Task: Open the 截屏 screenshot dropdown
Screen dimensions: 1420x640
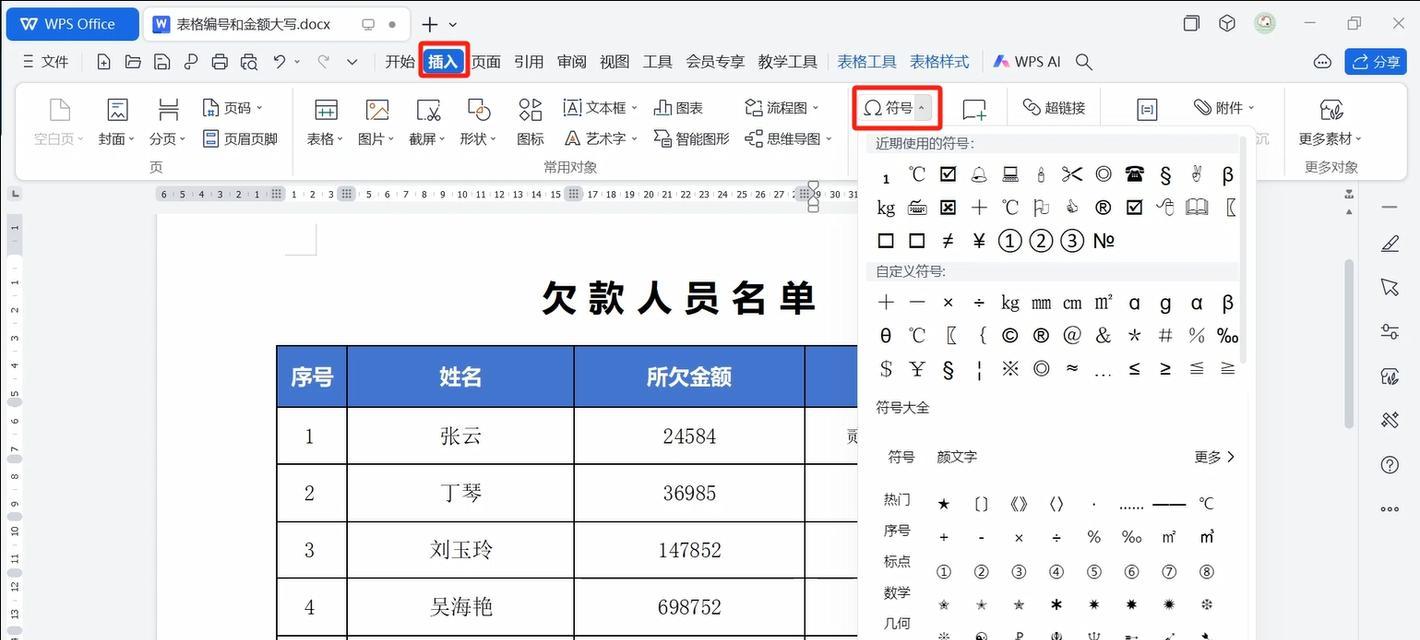Action: pos(427,122)
